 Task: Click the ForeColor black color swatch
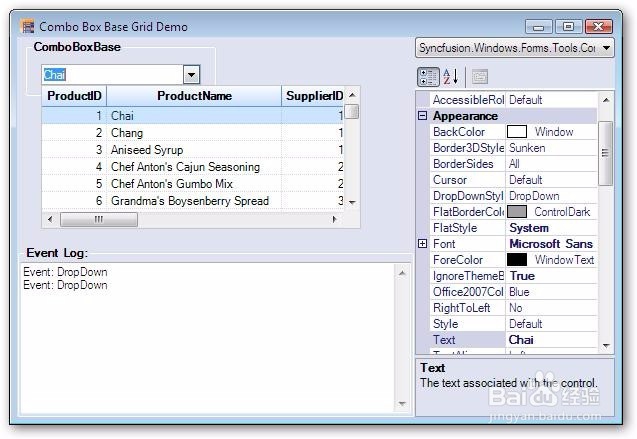point(517,260)
